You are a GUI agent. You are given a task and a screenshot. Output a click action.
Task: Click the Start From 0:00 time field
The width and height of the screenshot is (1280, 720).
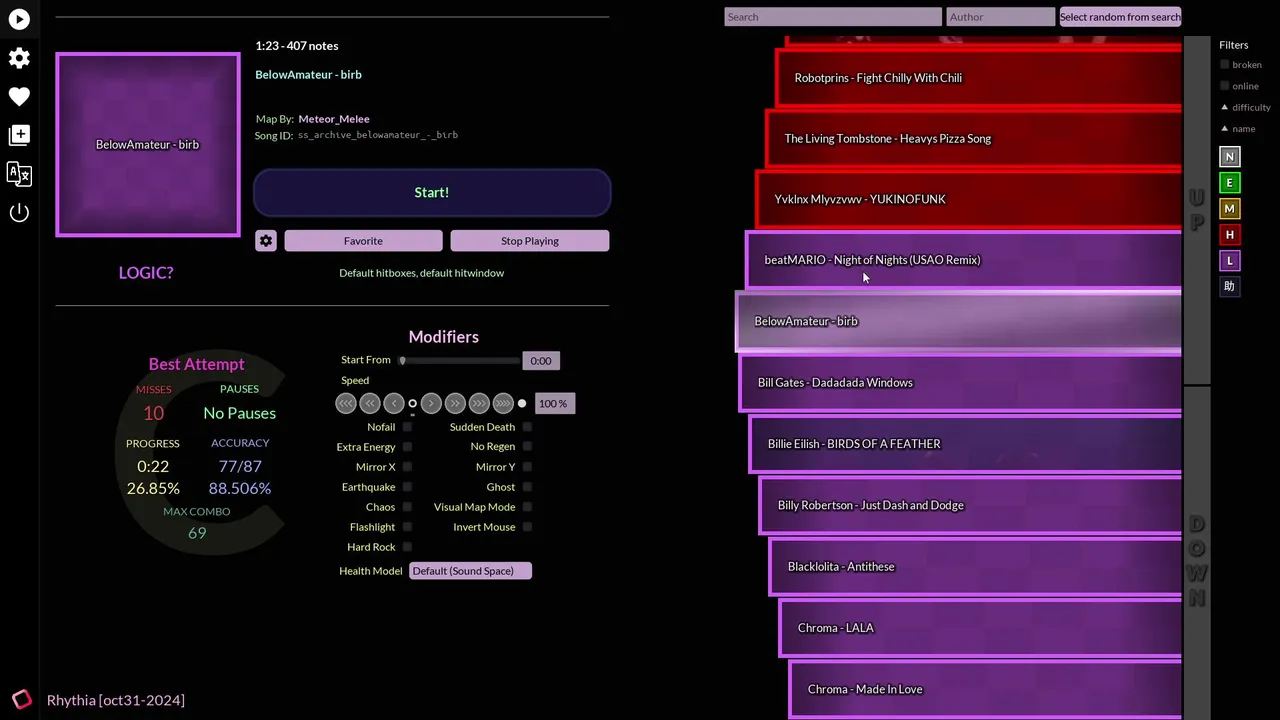point(541,361)
